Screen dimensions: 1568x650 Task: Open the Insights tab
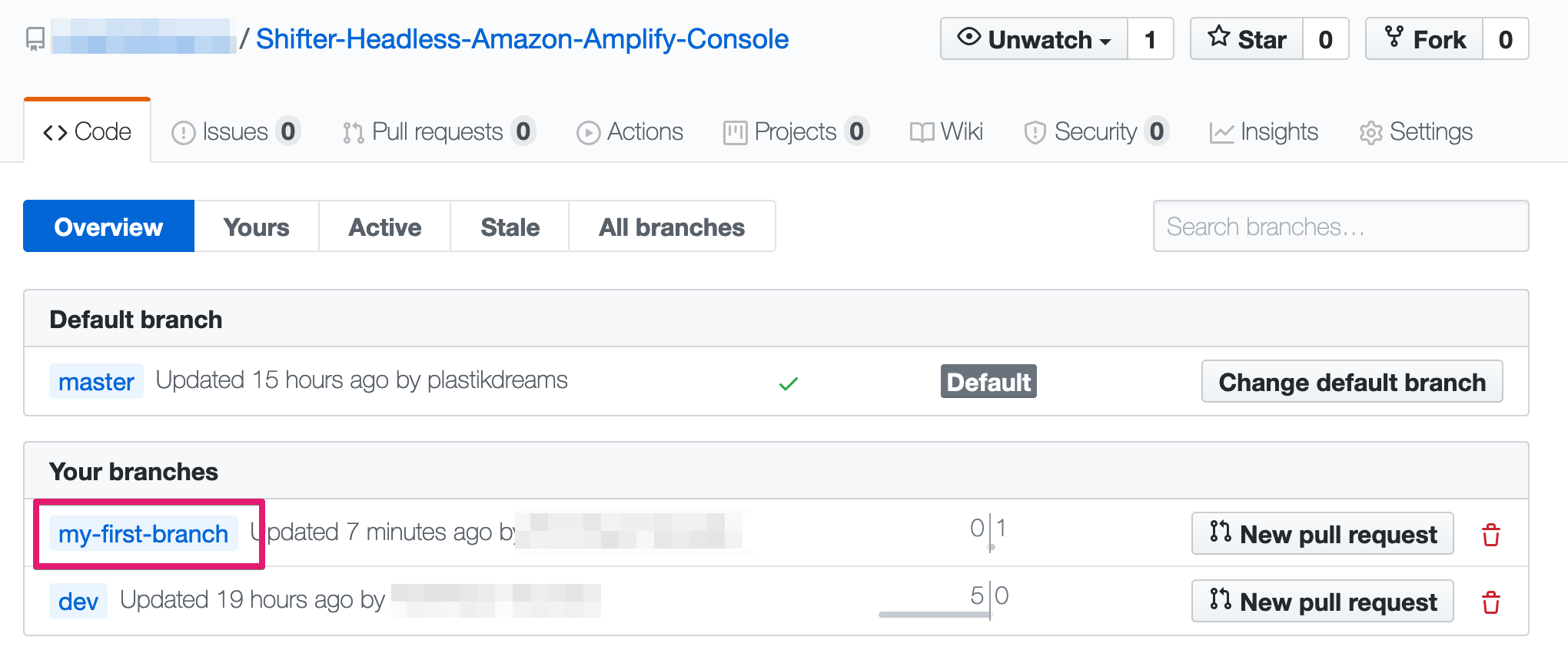click(1264, 132)
